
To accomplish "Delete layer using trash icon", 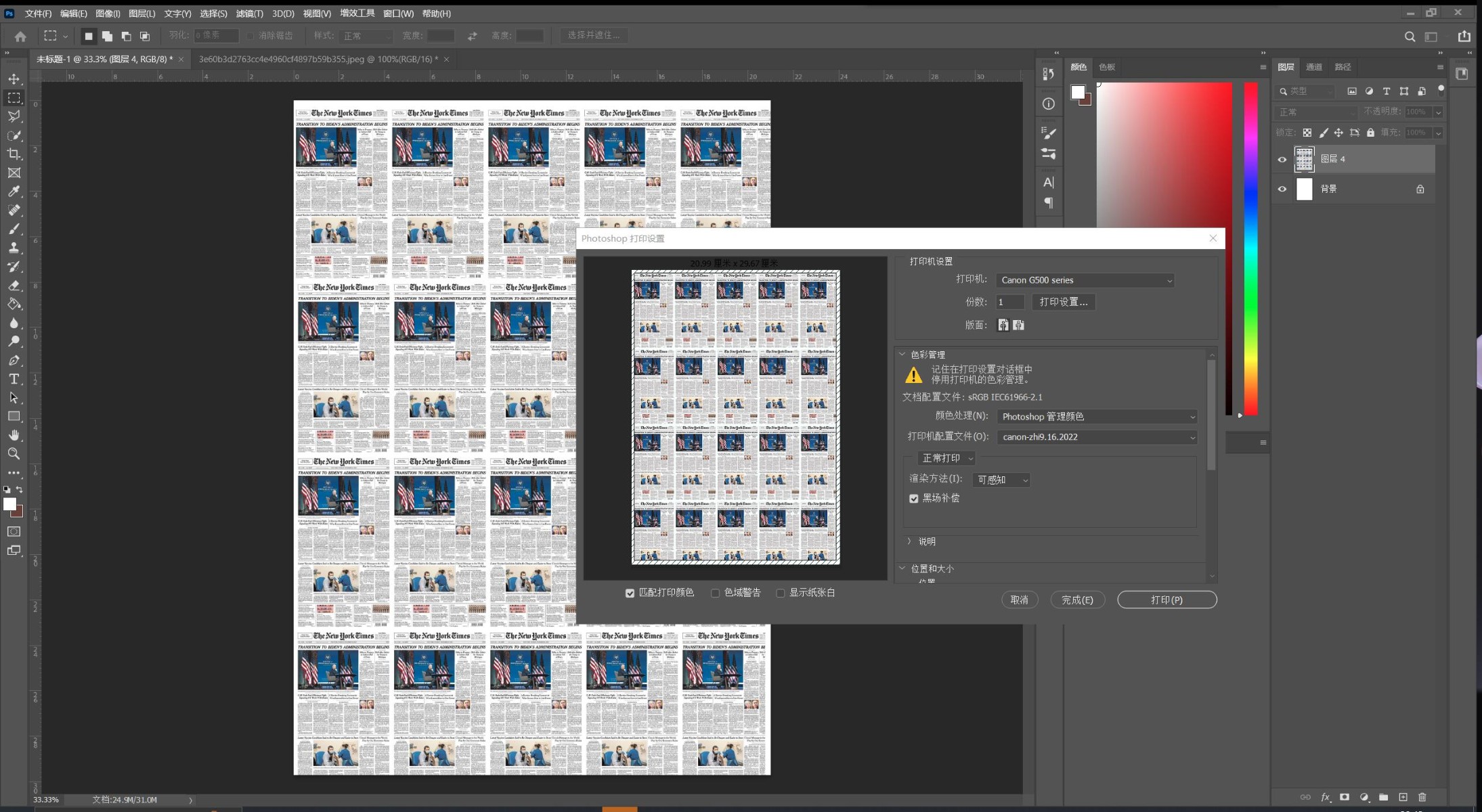I will pos(1422,798).
